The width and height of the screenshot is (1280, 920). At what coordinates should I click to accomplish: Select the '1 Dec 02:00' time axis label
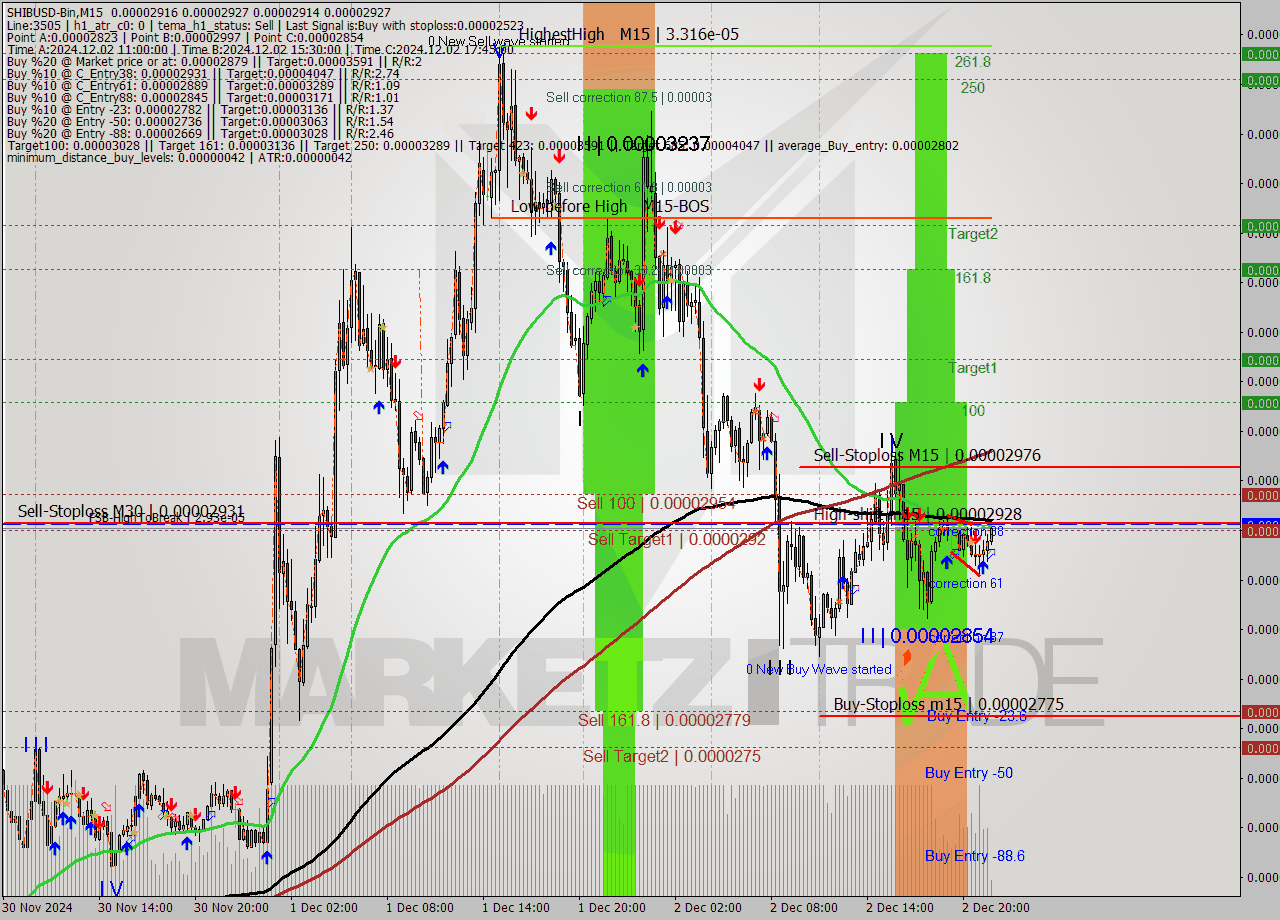pyautogui.click(x=324, y=908)
